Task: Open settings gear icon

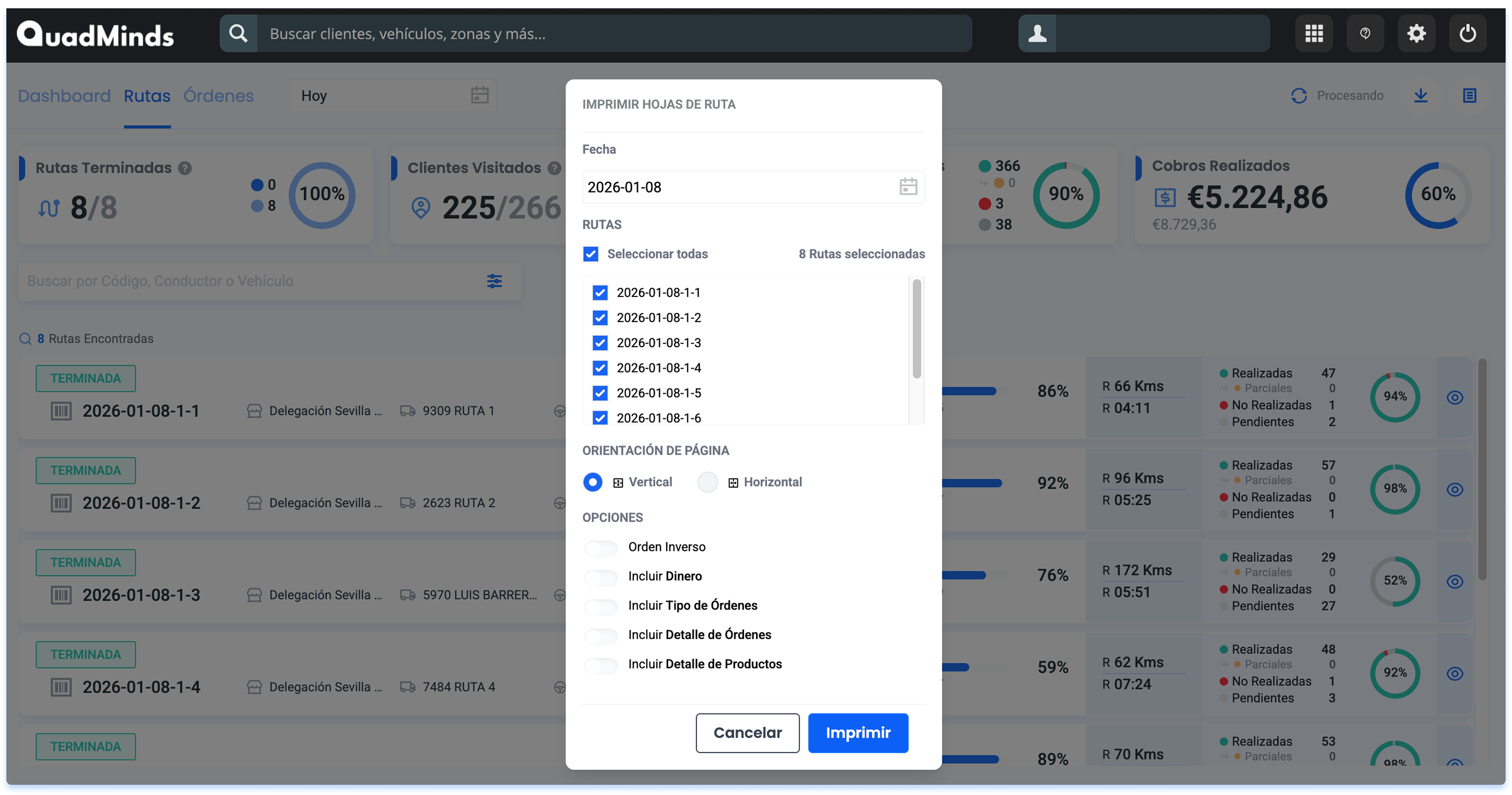Action: pos(1416,33)
